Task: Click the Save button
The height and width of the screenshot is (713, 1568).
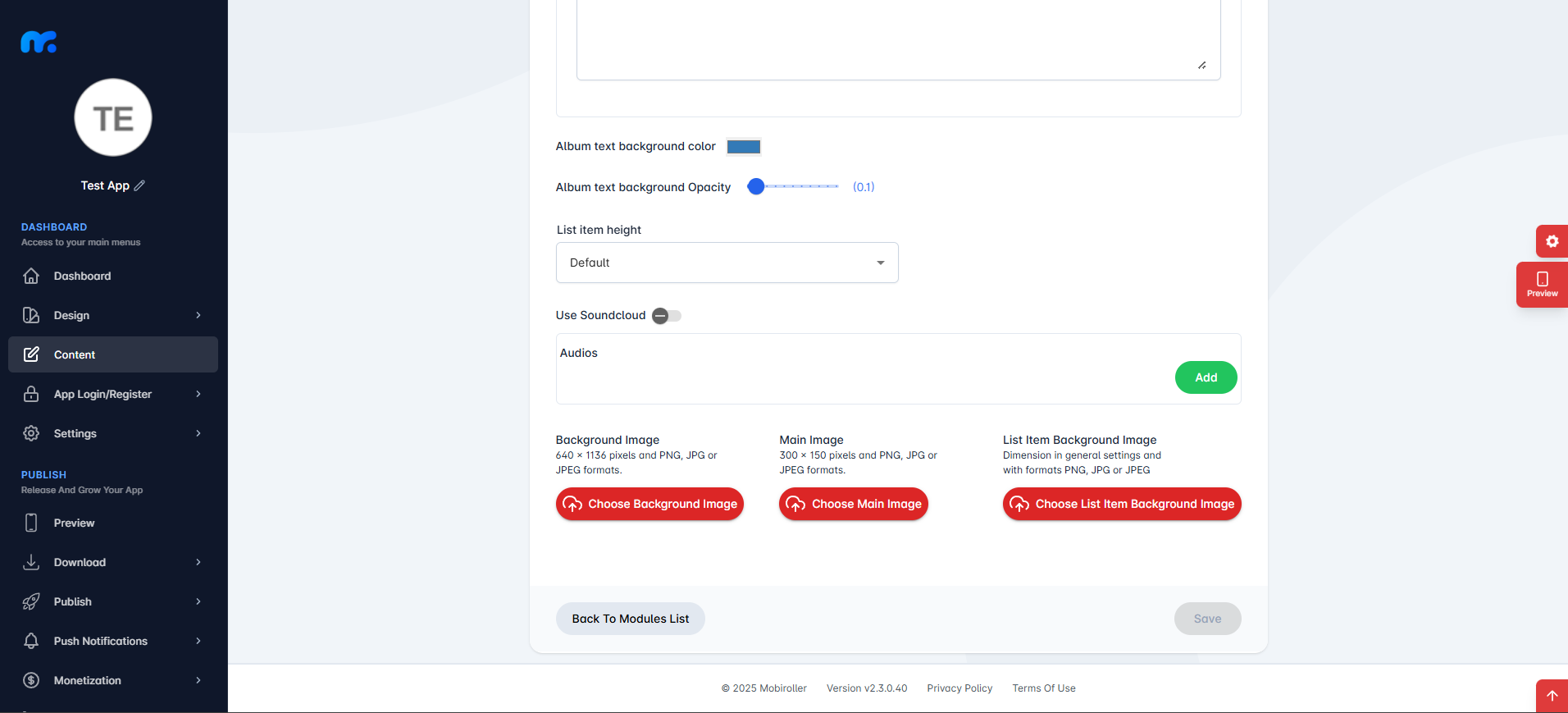Action: click(x=1207, y=619)
